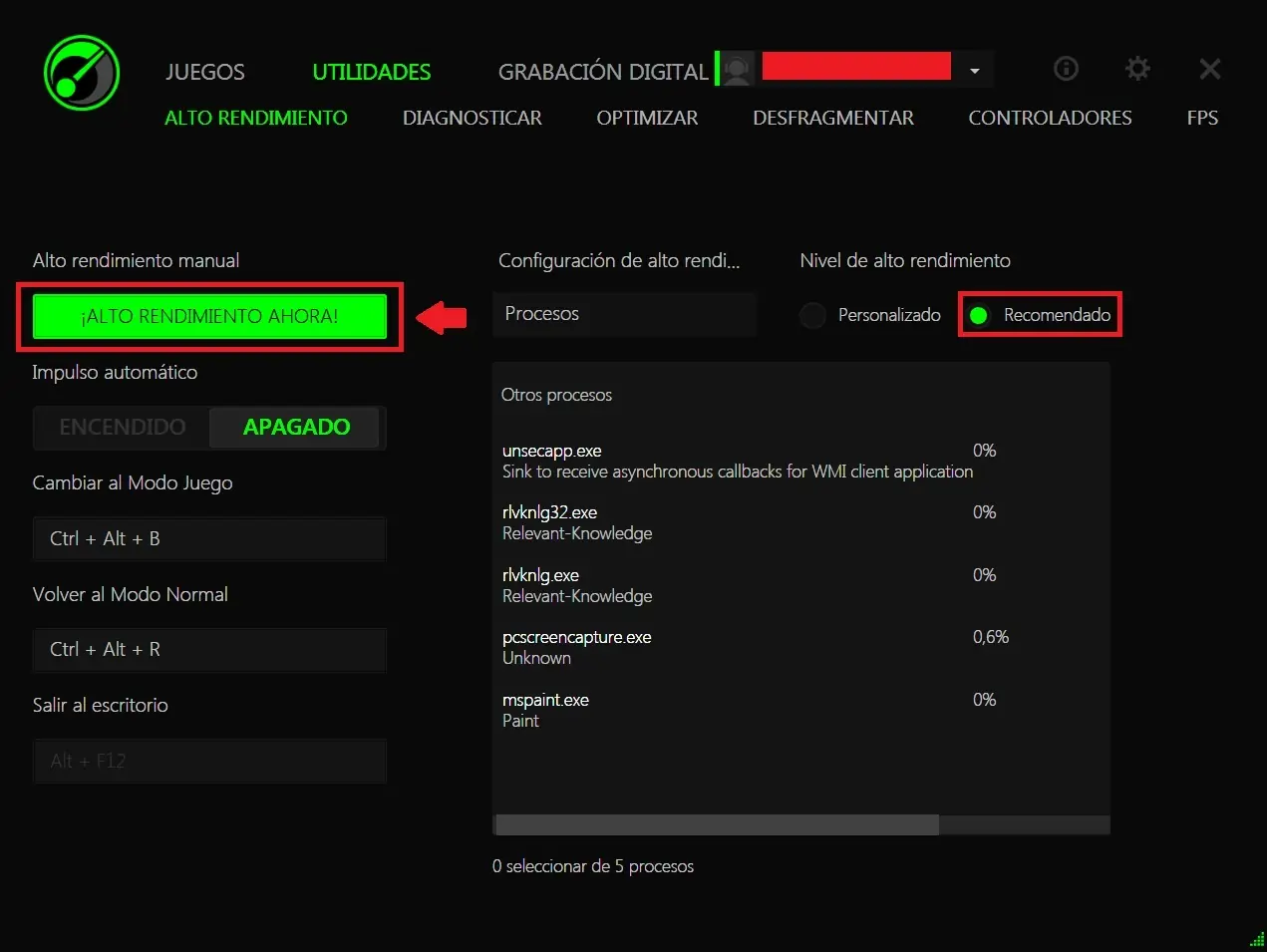Switch to the DIAGNOSTICAR section
The height and width of the screenshot is (952, 1267).
tap(472, 118)
